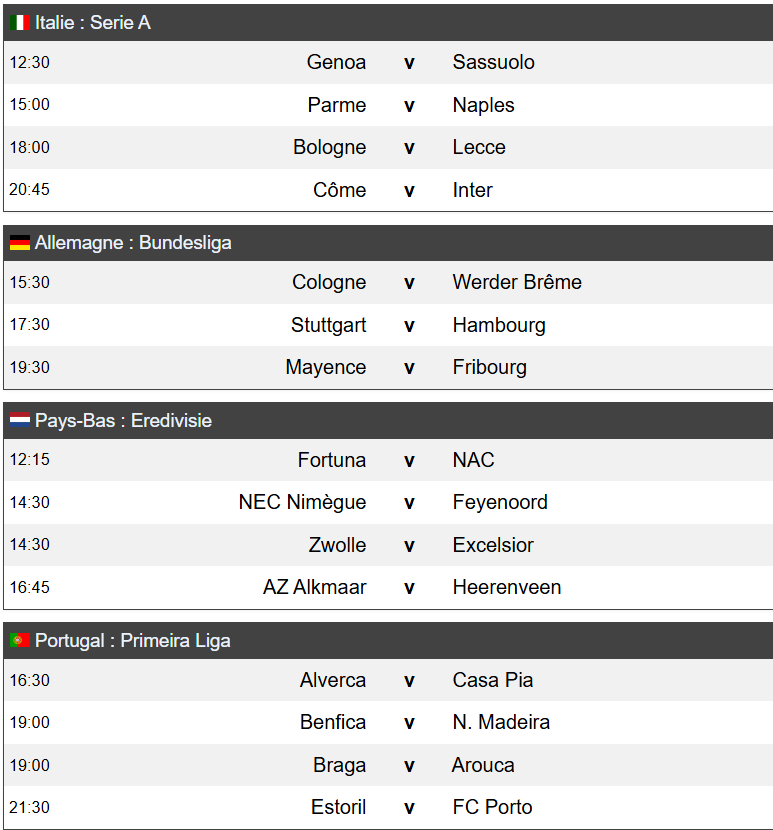Select the AZ Alkmaar team name
The width and height of the screenshot is (773, 830).
click(314, 587)
